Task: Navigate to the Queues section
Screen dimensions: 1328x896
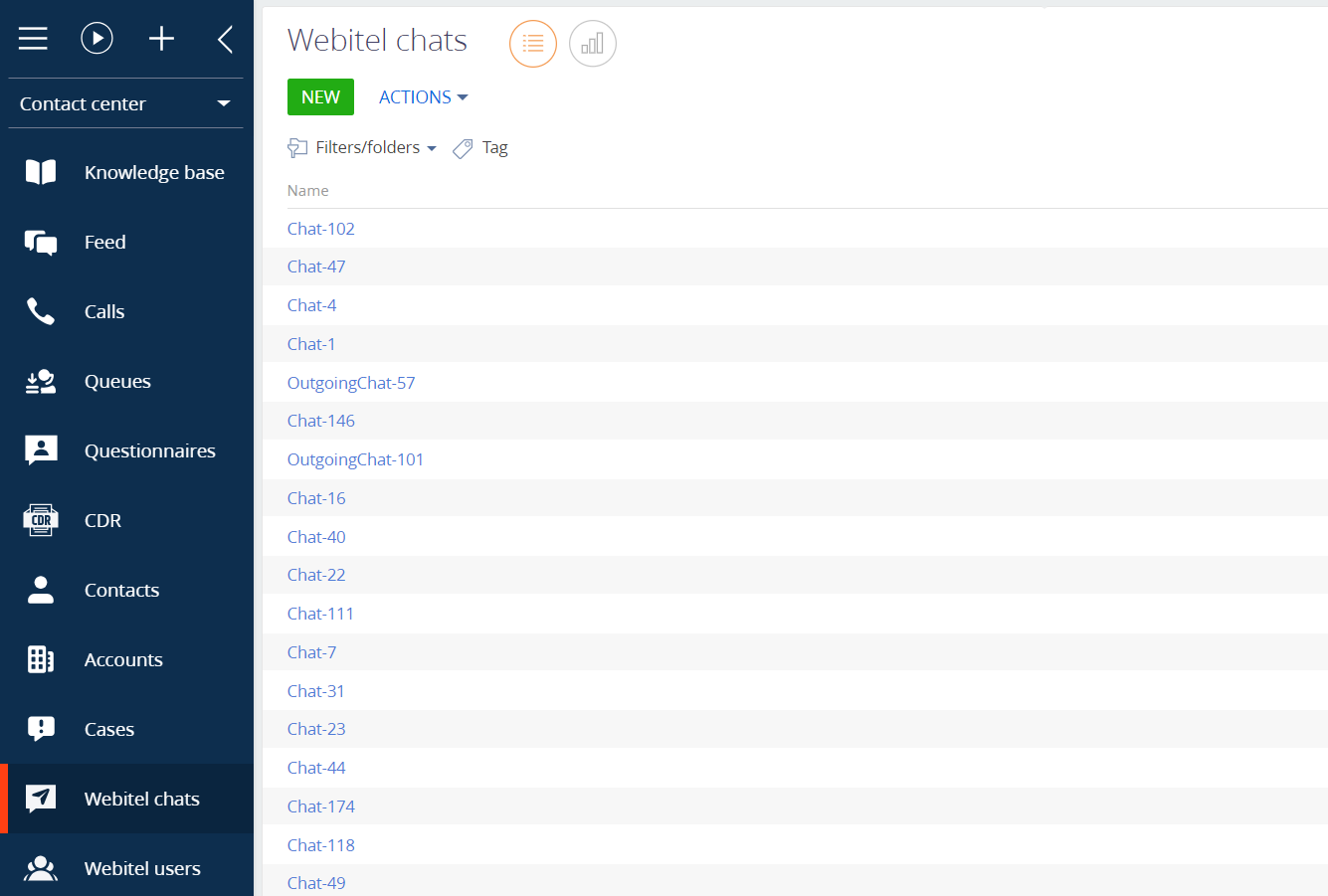Action: [117, 381]
